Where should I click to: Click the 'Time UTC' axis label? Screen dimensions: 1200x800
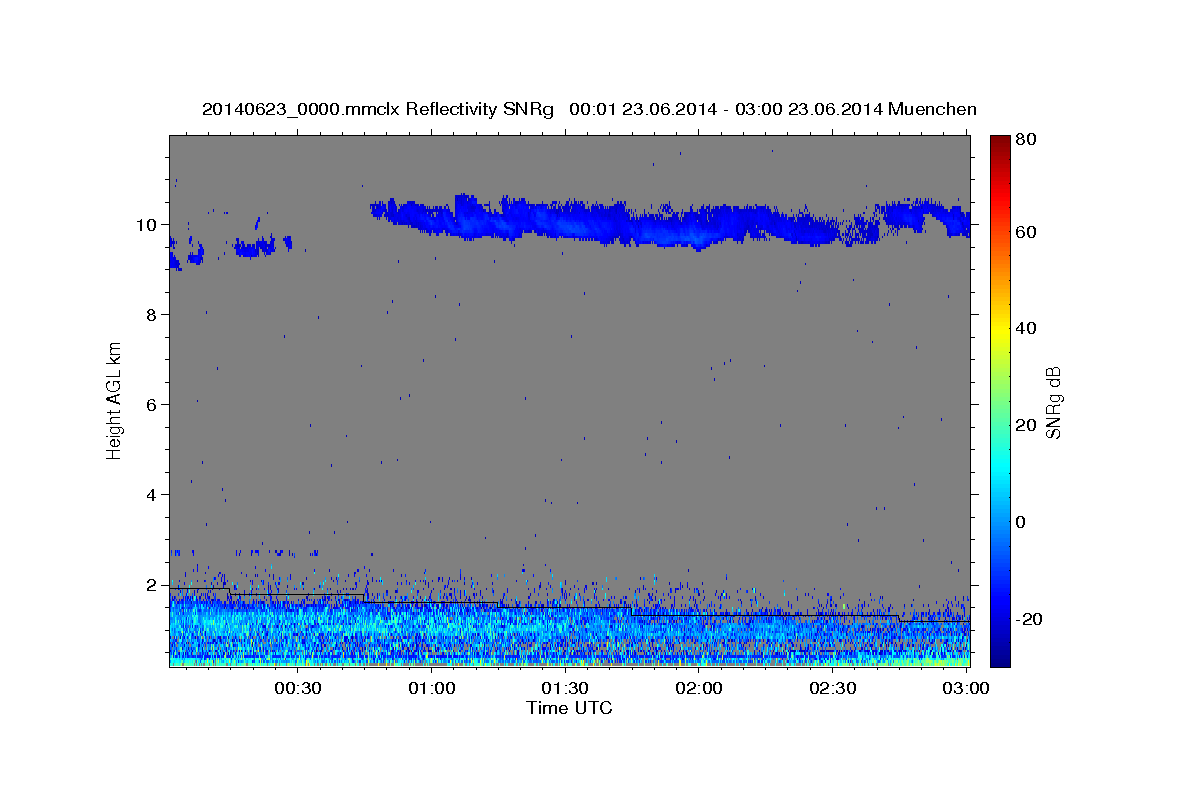click(x=569, y=708)
